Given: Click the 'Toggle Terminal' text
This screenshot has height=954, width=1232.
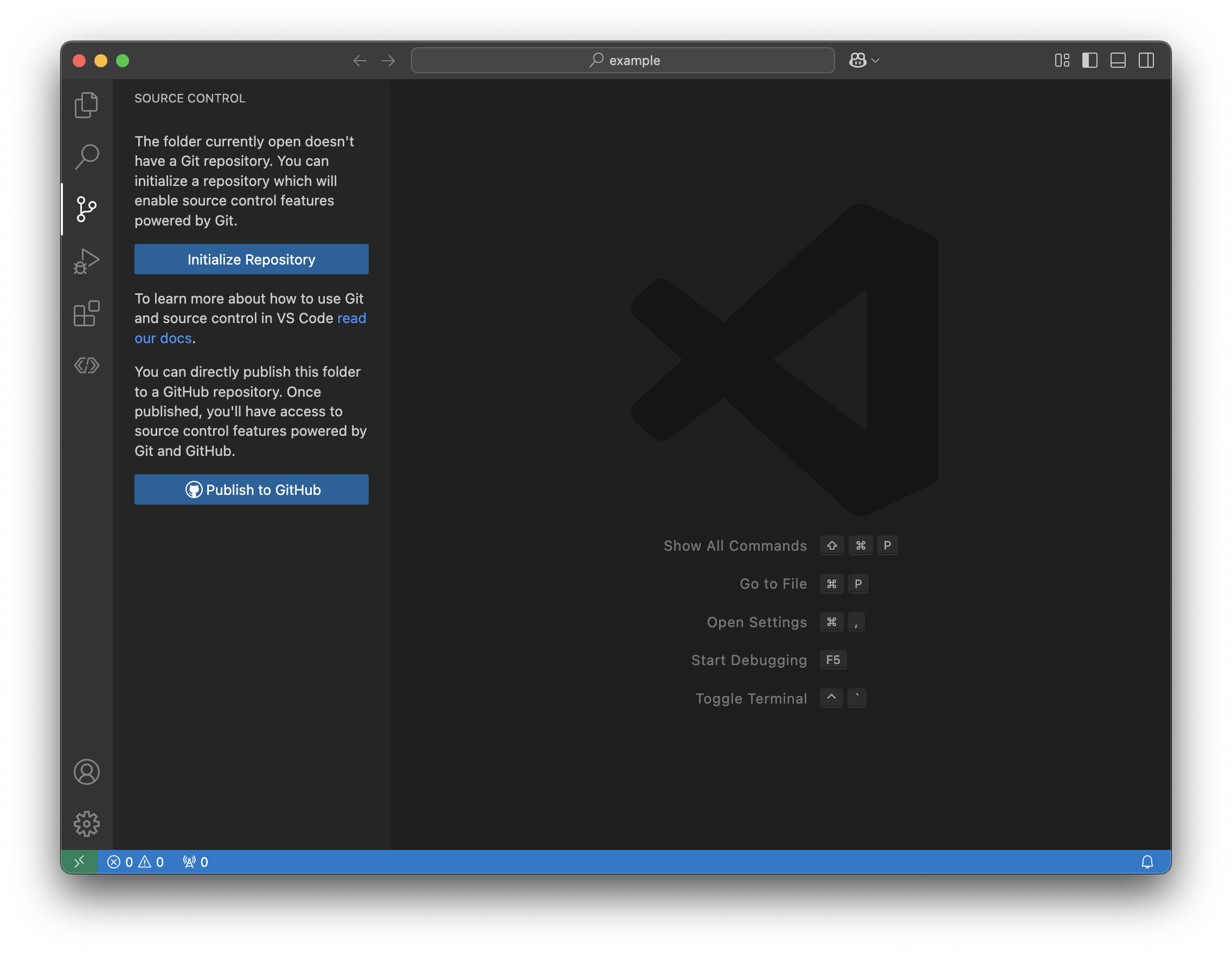Looking at the screenshot, I should [752, 699].
